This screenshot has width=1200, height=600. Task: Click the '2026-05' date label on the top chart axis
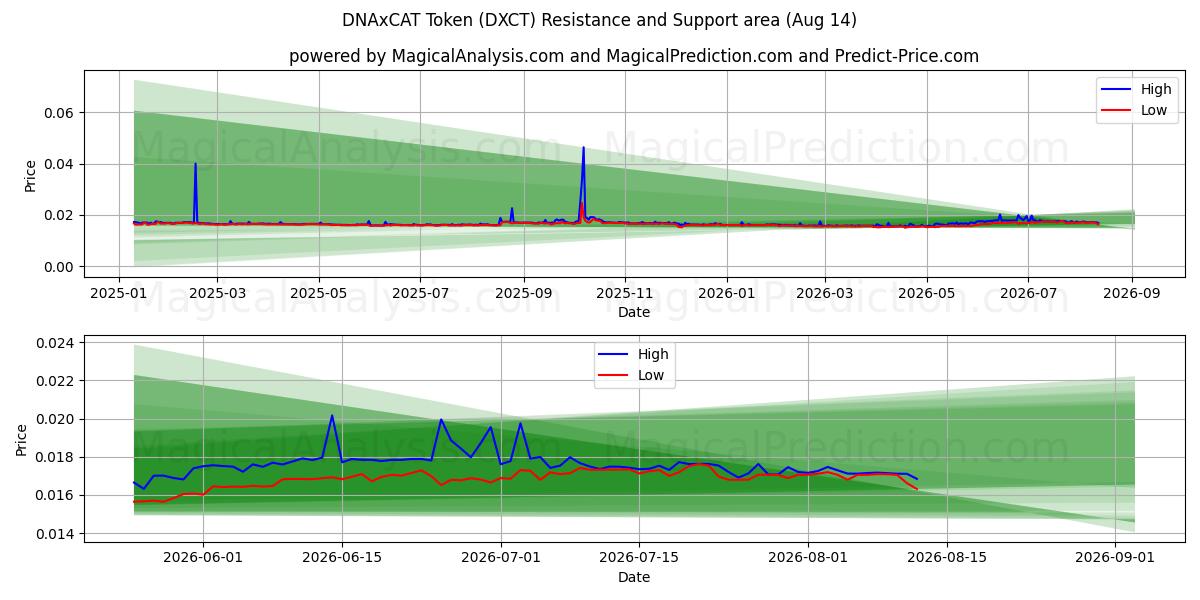pyautogui.click(x=926, y=295)
